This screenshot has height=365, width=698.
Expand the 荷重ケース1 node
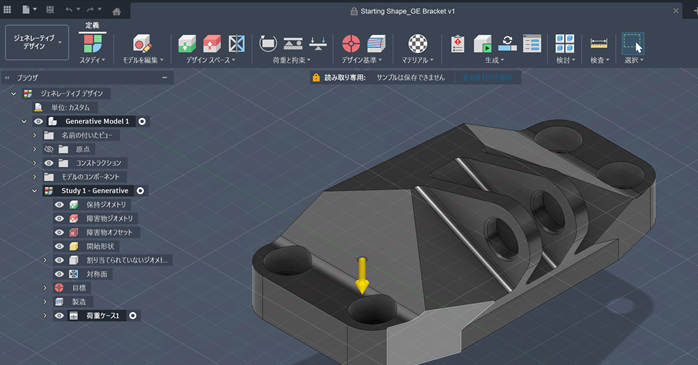click(45, 316)
